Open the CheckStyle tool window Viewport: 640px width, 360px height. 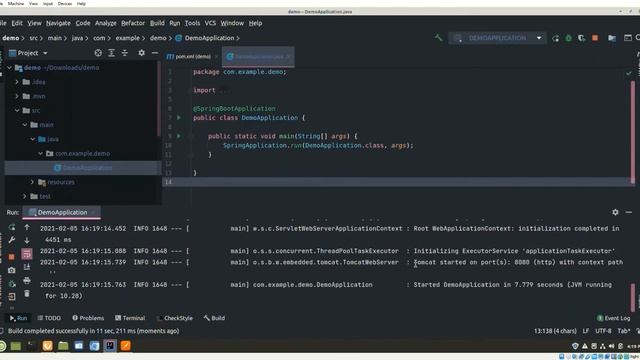click(175, 318)
